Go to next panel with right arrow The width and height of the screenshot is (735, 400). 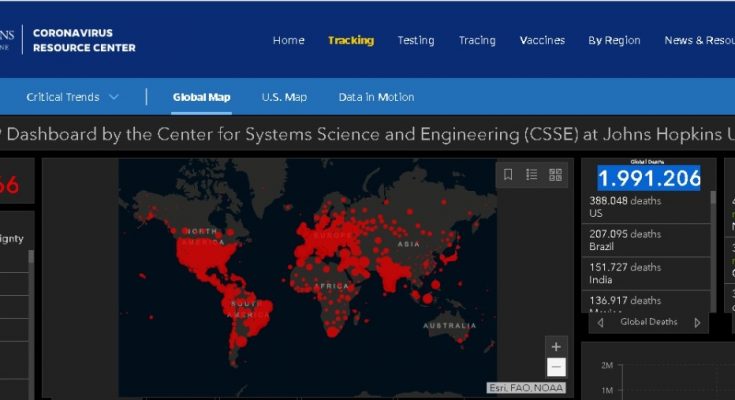tap(697, 323)
